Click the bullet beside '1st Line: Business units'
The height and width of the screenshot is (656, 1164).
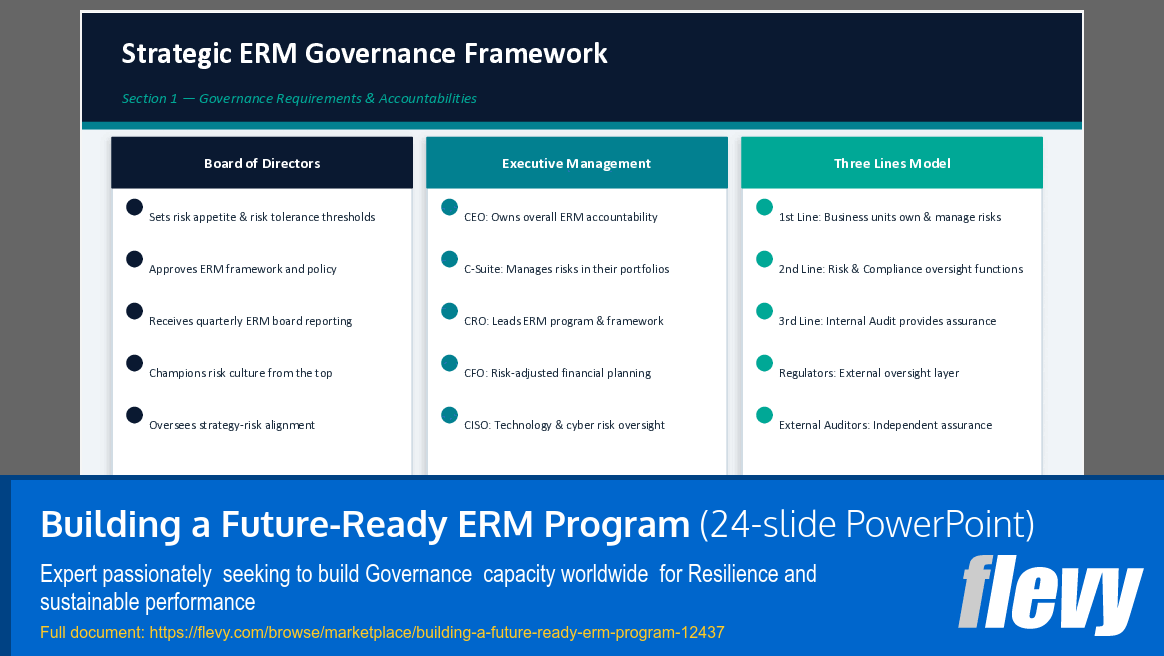pos(764,207)
